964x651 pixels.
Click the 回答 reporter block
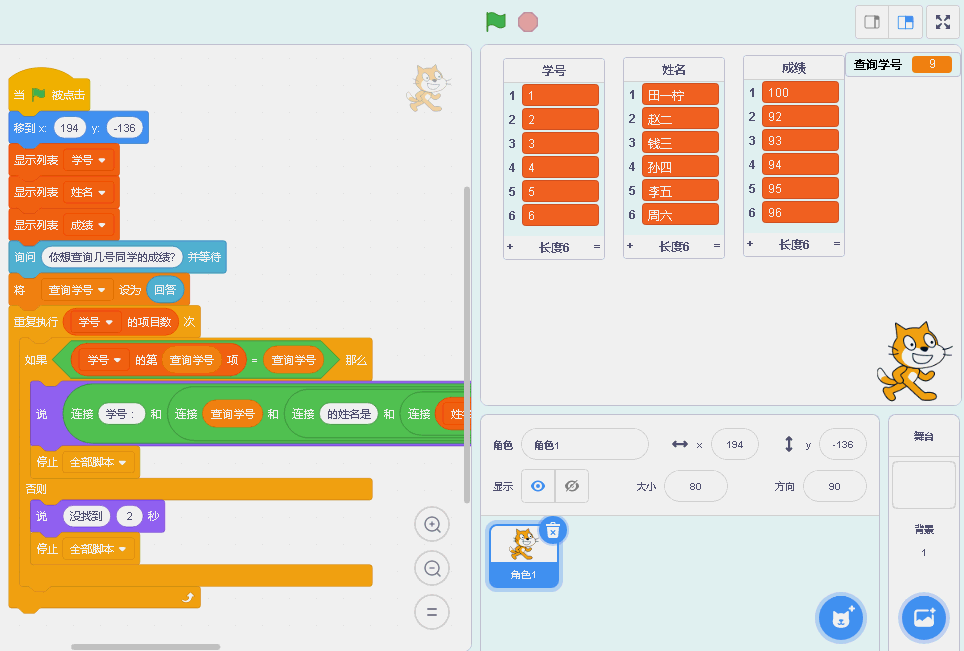point(165,290)
